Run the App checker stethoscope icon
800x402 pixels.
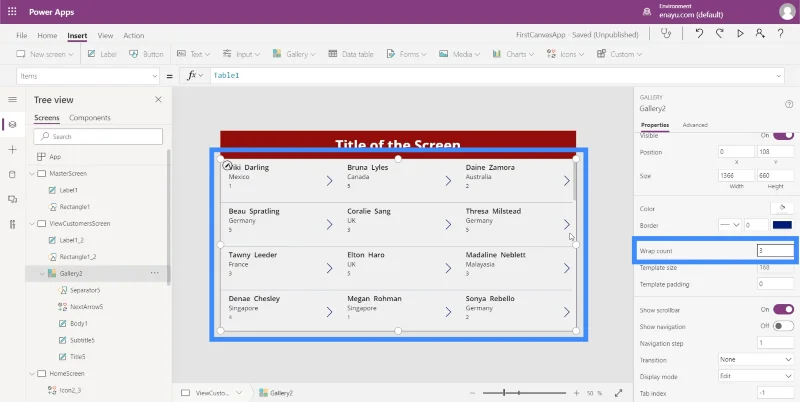[665, 34]
